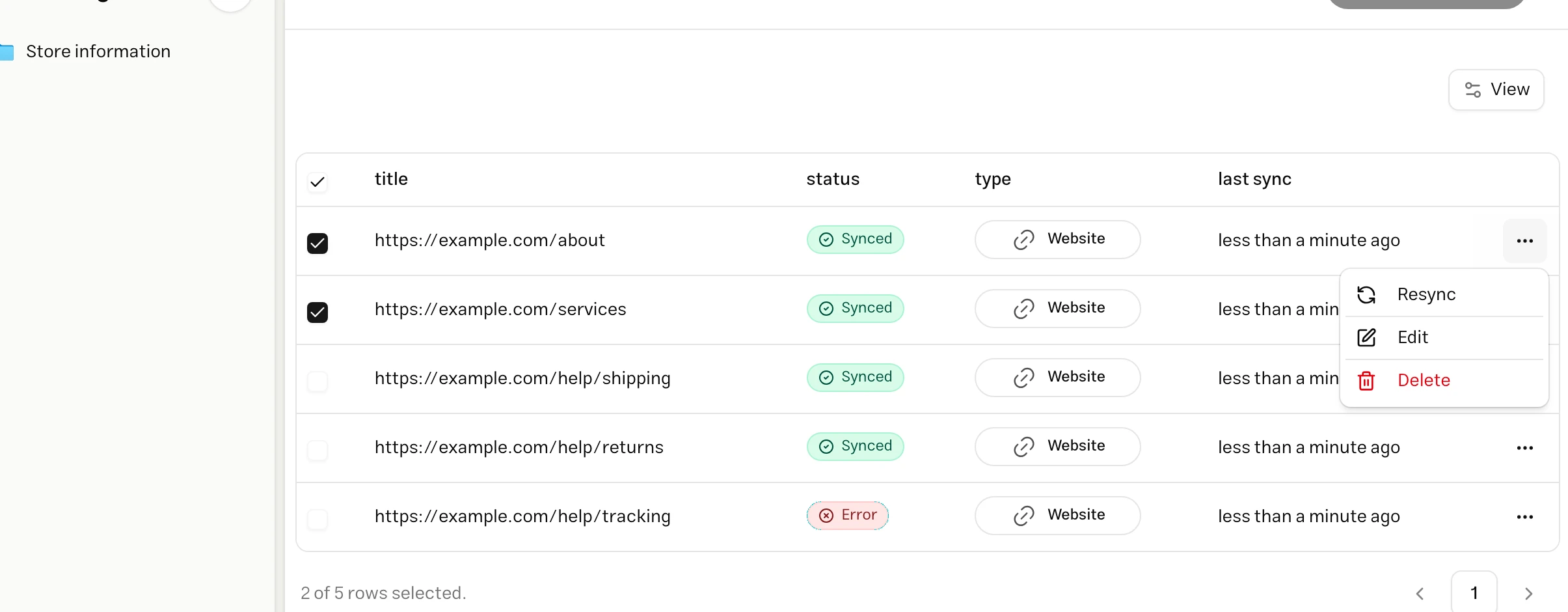
Task: Click the type column header
Action: tap(993, 179)
